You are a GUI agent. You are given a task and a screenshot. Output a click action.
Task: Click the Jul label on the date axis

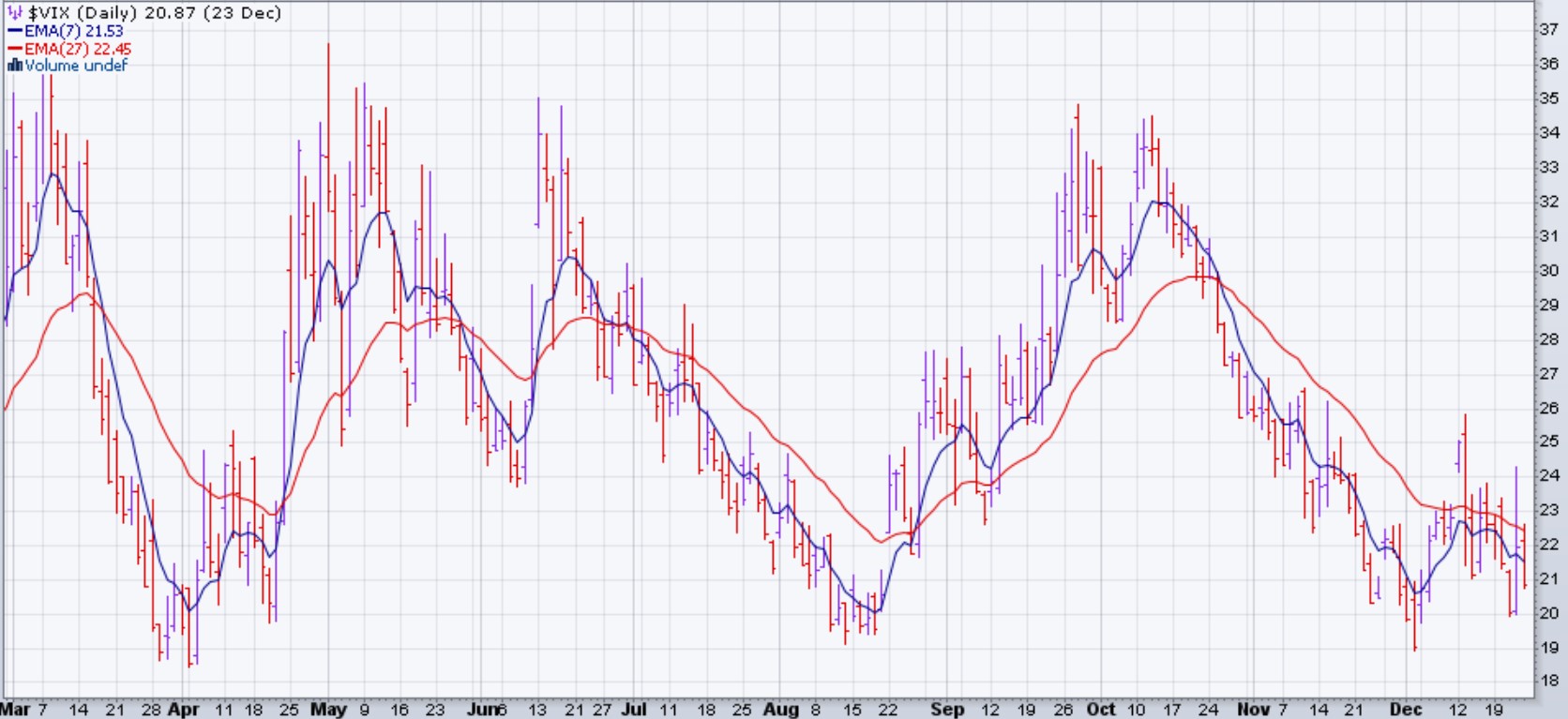click(634, 710)
